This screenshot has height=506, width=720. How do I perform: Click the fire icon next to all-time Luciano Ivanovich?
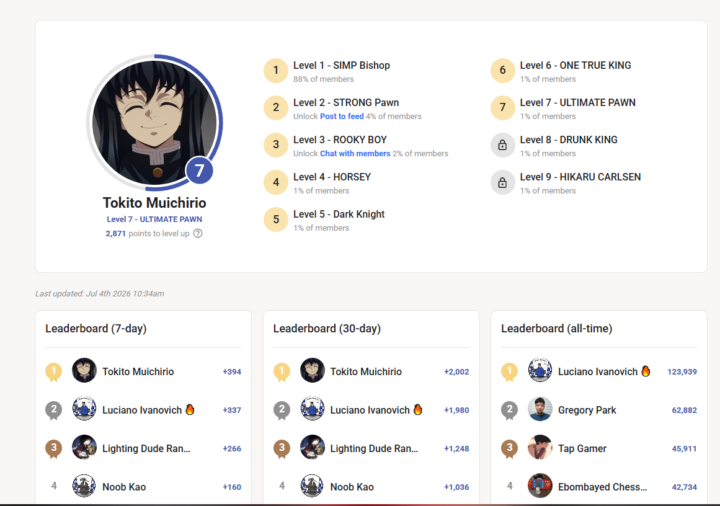tap(646, 371)
